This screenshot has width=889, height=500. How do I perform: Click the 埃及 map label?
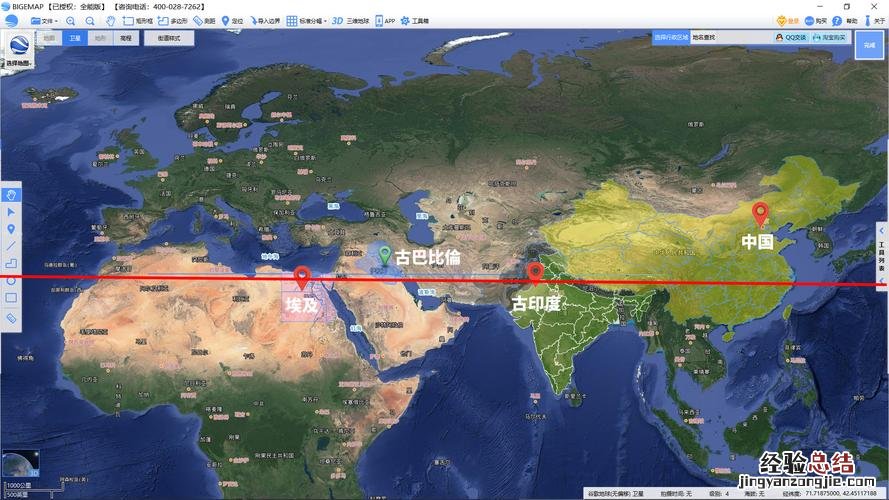click(302, 305)
